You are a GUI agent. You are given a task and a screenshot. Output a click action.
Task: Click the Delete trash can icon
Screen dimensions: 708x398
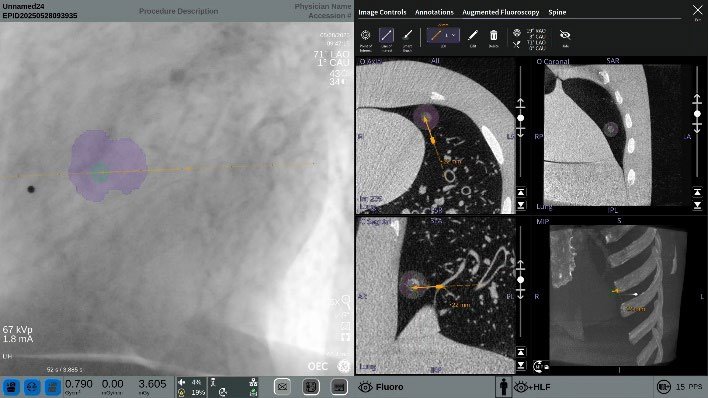(x=494, y=35)
